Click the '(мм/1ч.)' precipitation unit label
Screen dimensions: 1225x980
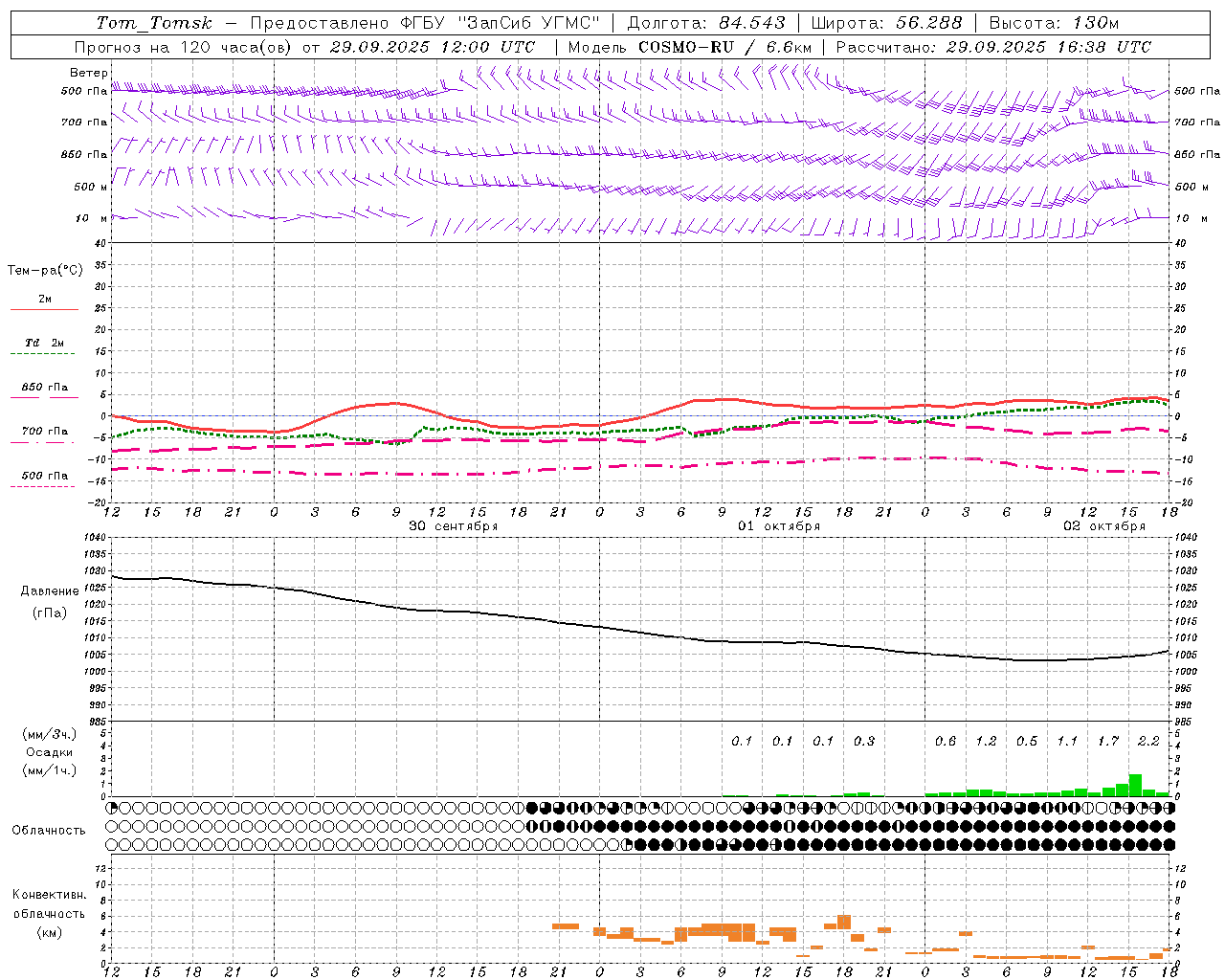click(x=50, y=770)
